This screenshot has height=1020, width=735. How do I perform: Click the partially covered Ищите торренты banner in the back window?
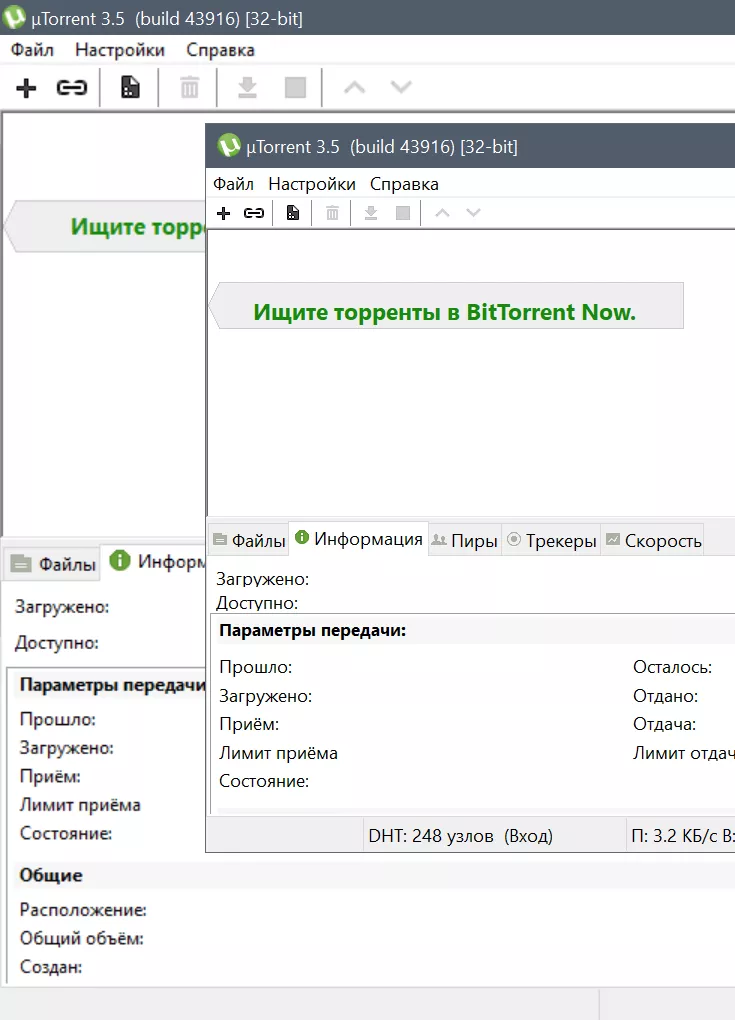click(x=107, y=226)
